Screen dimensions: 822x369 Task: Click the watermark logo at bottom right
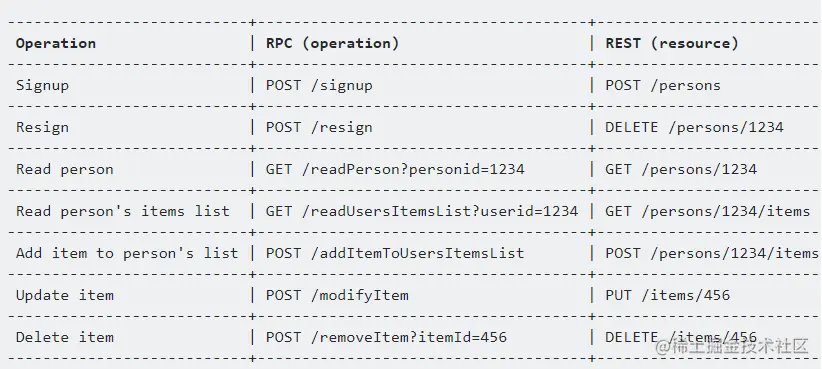pyautogui.click(x=733, y=347)
